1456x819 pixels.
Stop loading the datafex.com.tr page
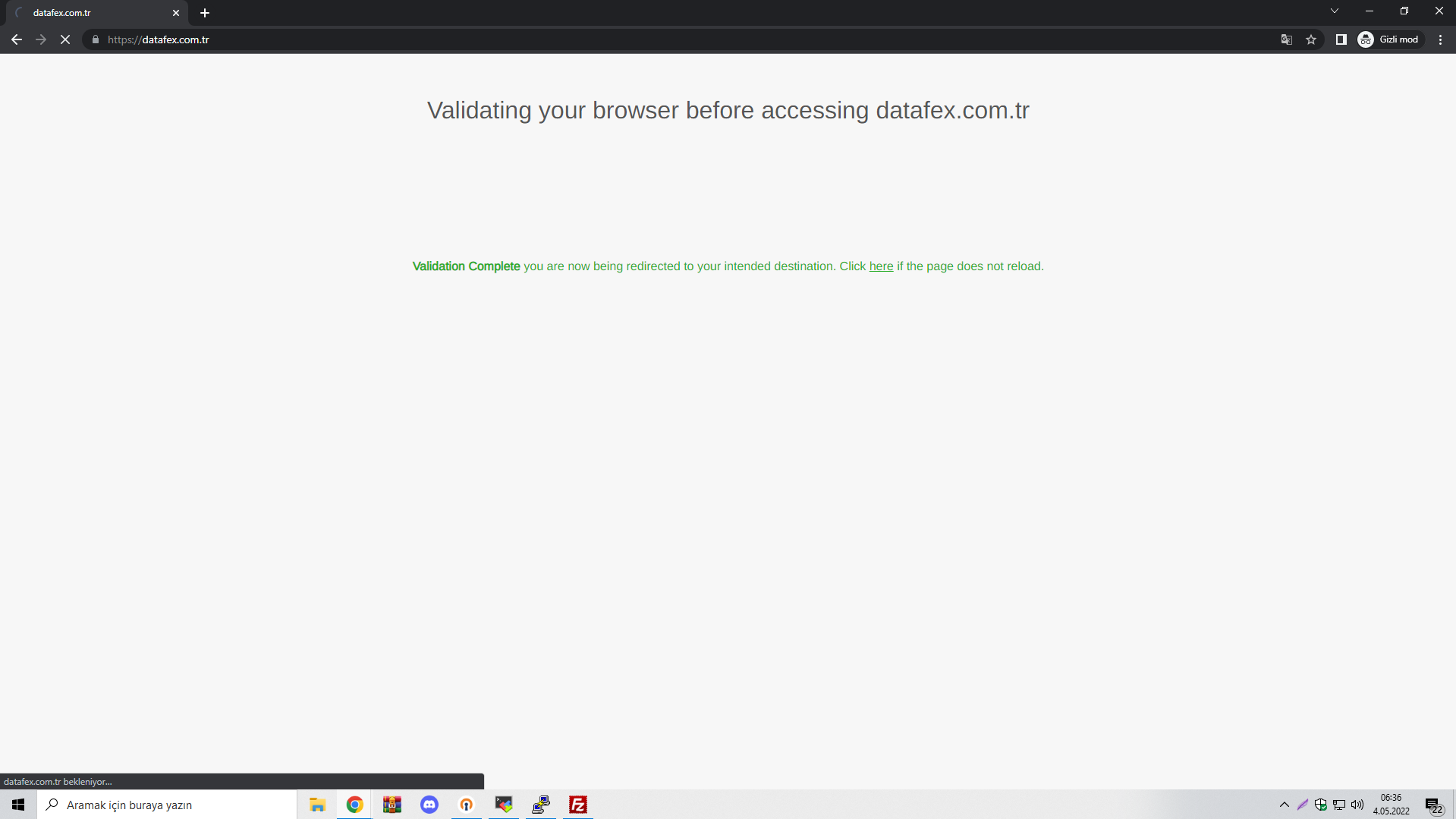point(65,39)
